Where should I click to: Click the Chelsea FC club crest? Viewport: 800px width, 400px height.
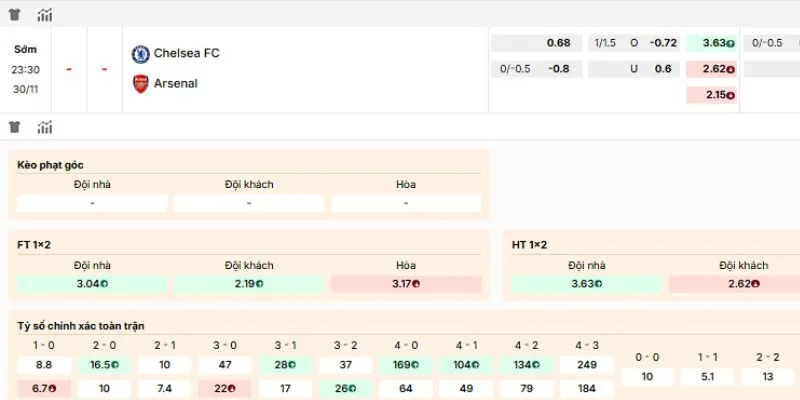(x=141, y=54)
